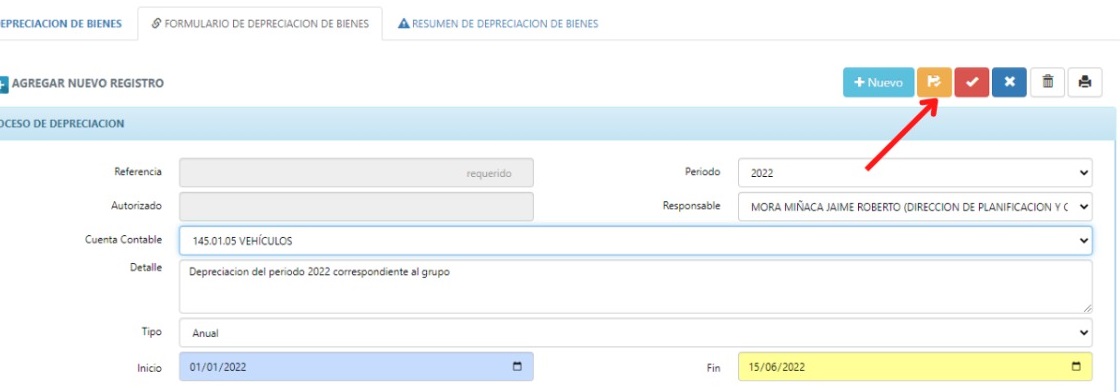Open the Periodo dropdown showing 2022
Screen dimensions: 1120x392
915,173
